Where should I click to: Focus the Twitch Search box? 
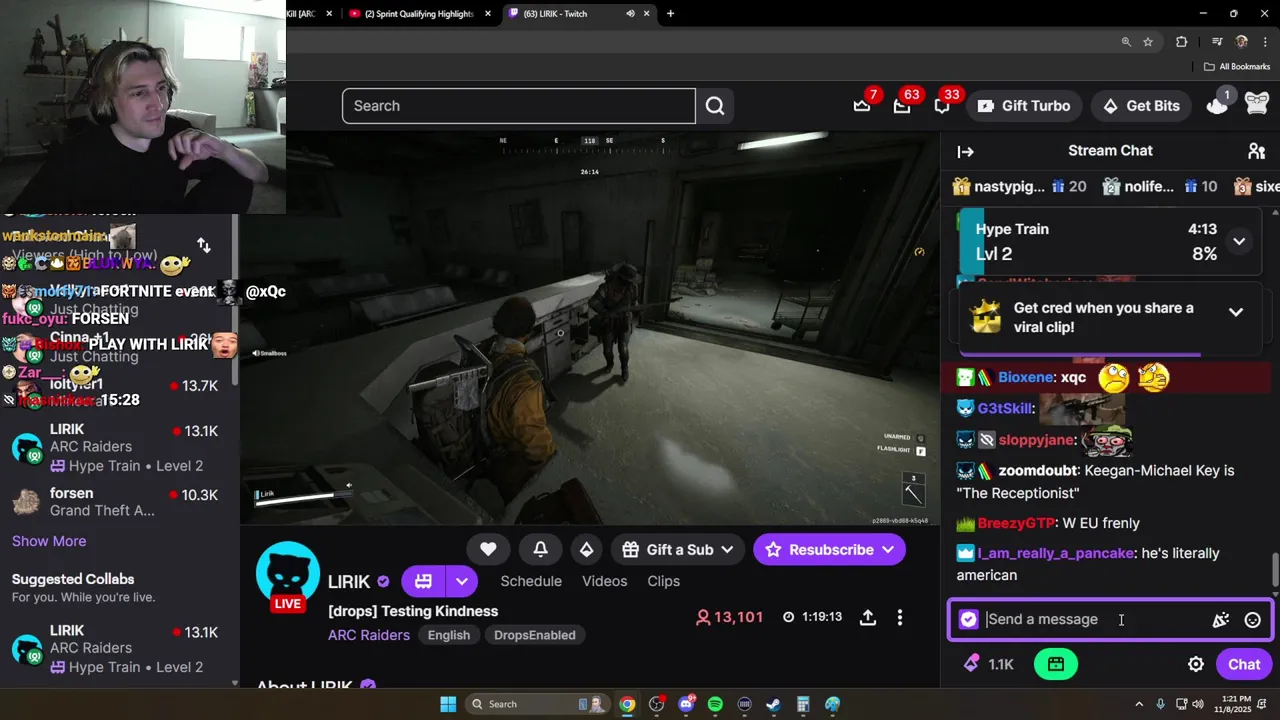[x=518, y=106]
